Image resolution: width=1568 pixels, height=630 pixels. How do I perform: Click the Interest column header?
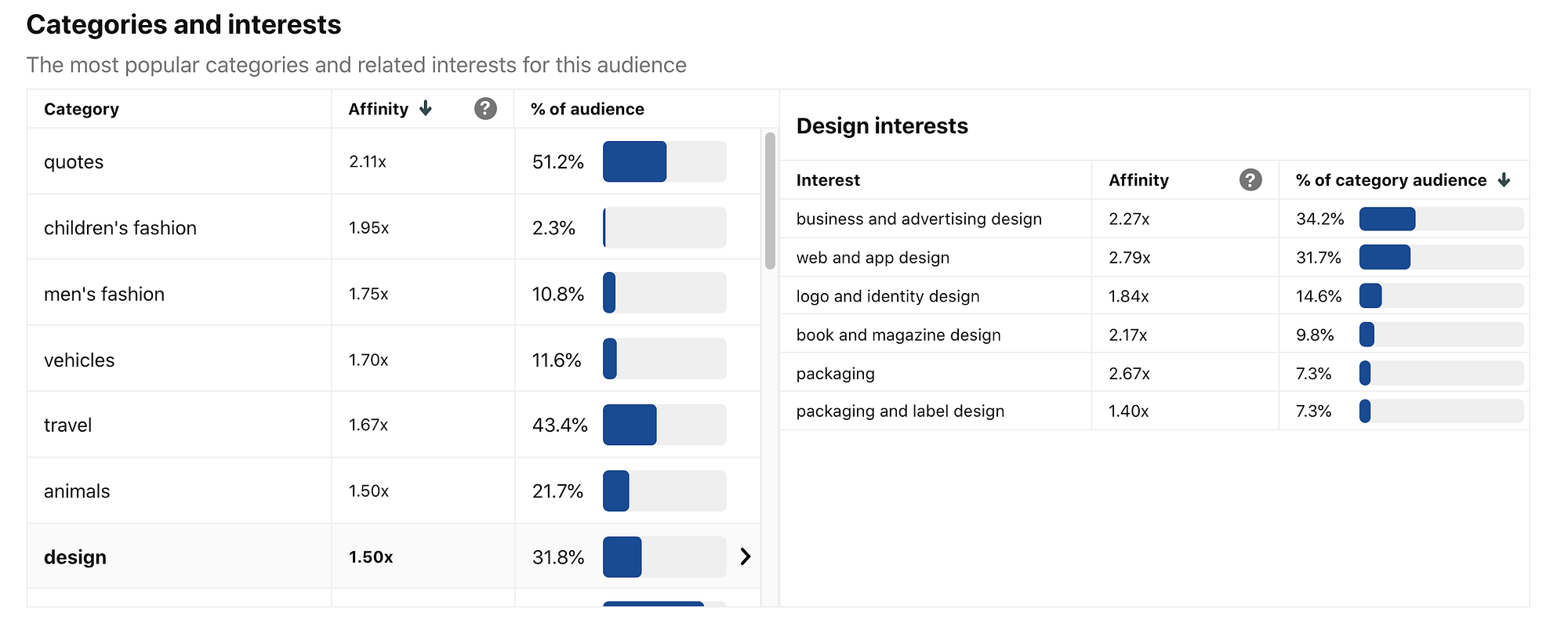tap(828, 180)
